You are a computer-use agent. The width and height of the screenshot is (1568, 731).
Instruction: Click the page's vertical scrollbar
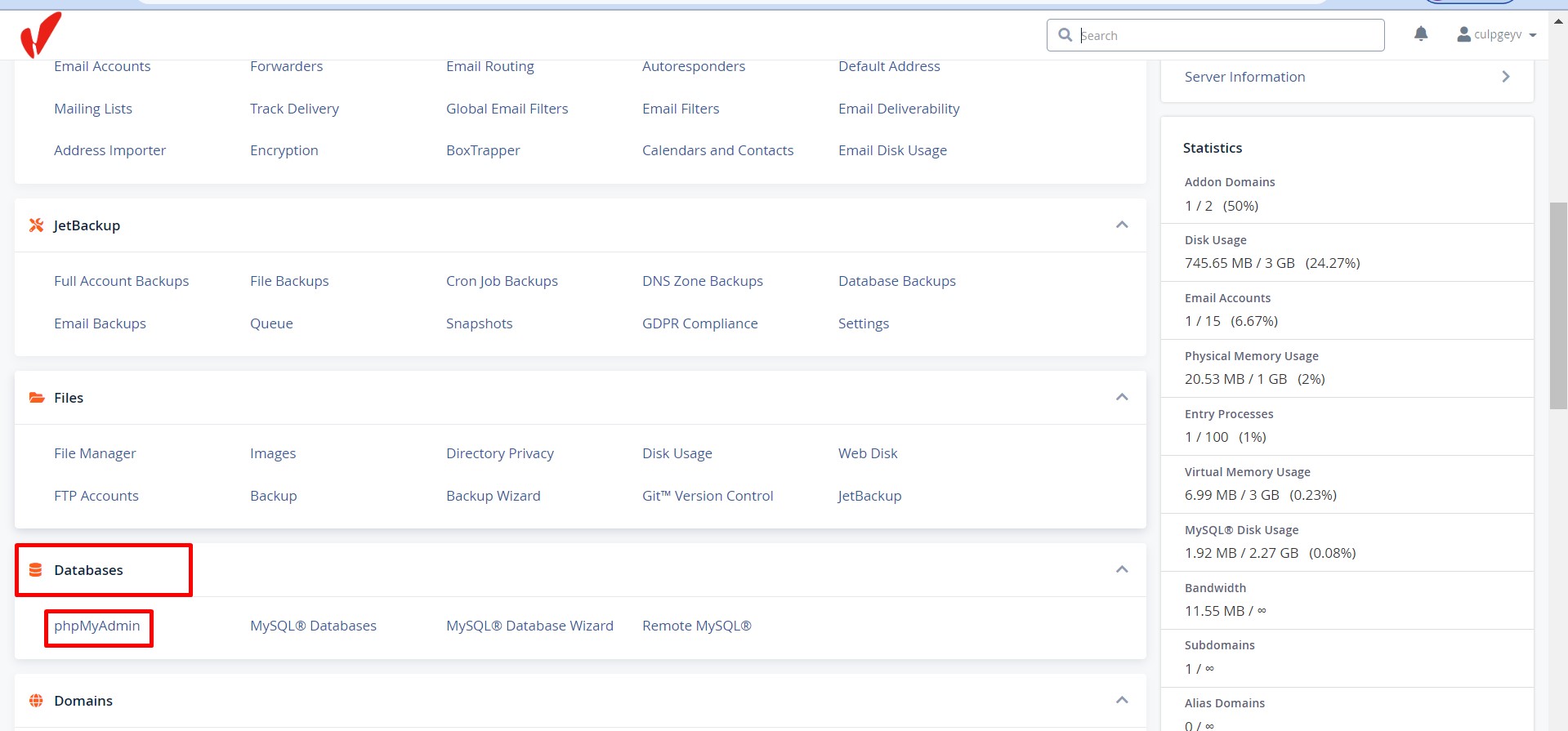[1558, 305]
